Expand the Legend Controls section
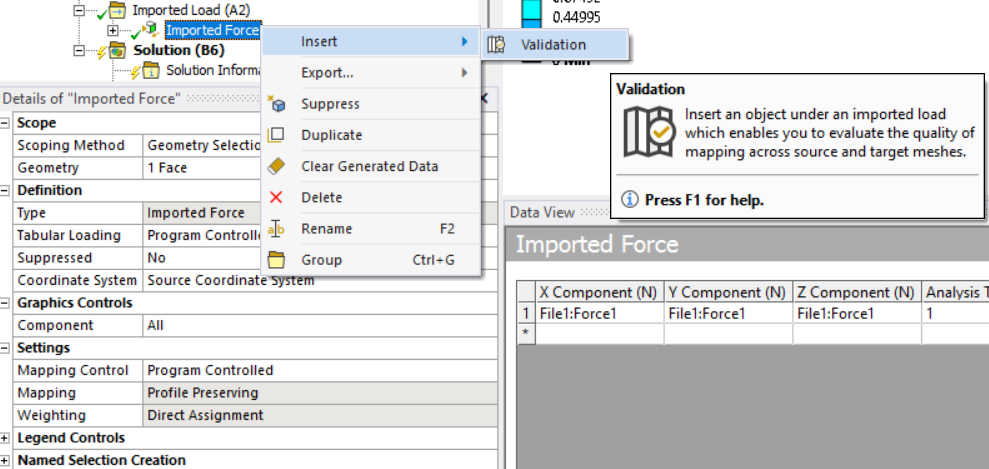This screenshot has width=989, height=469. (7, 438)
